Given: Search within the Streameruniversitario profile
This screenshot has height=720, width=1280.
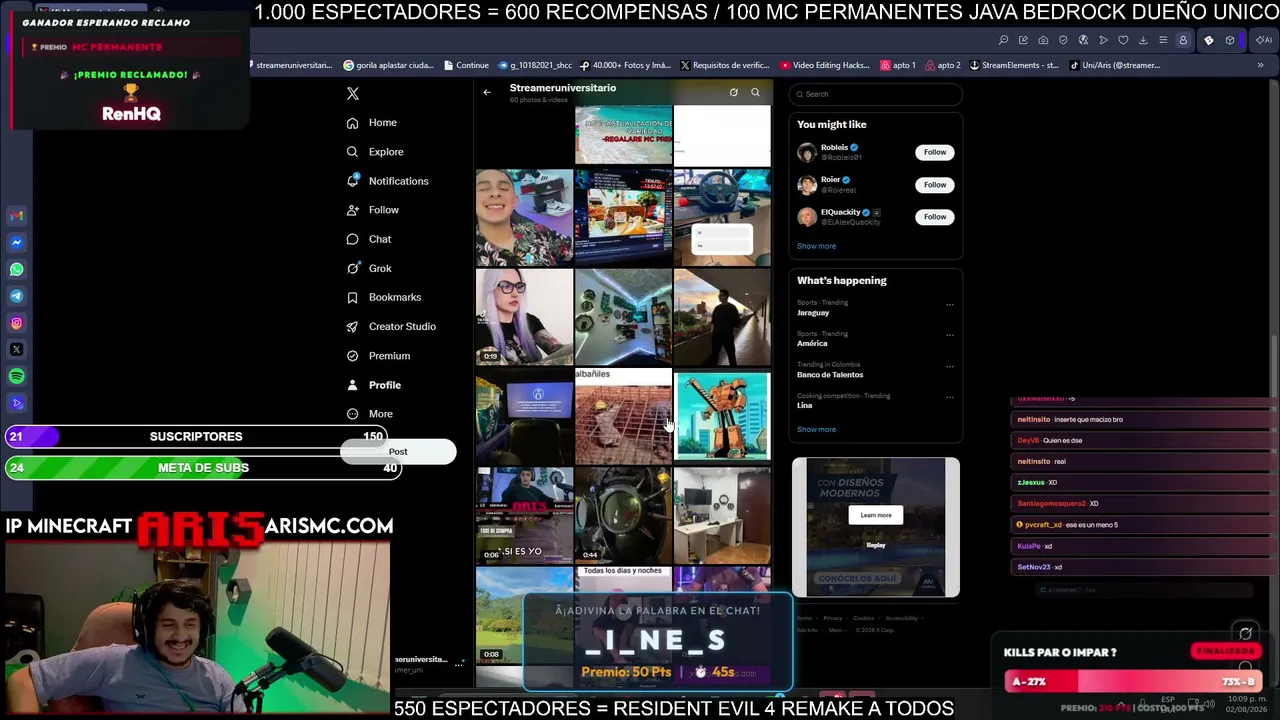Looking at the screenshot, I should (x=755, y=92).
